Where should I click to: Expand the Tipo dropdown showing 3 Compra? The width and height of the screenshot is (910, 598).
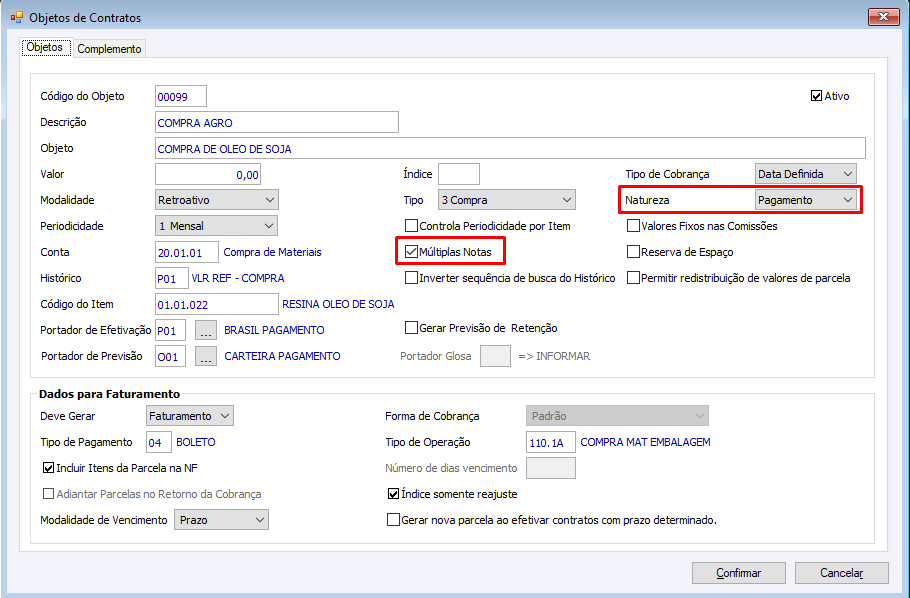(x=507, y=200)
